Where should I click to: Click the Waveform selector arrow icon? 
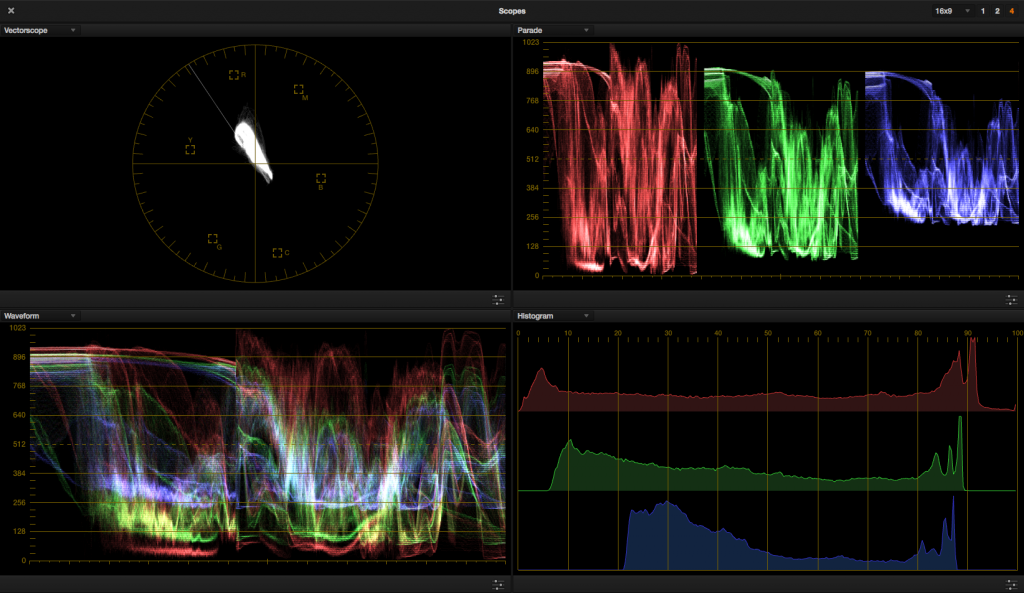pyautogui.click(x=72, y=315)
